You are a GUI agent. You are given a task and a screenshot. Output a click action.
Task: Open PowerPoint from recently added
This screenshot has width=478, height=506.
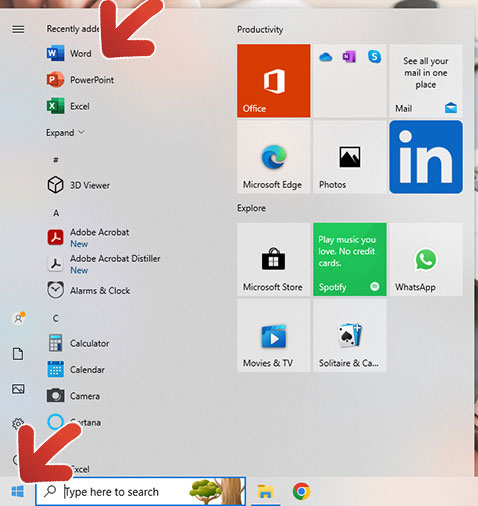coord(80,80)
